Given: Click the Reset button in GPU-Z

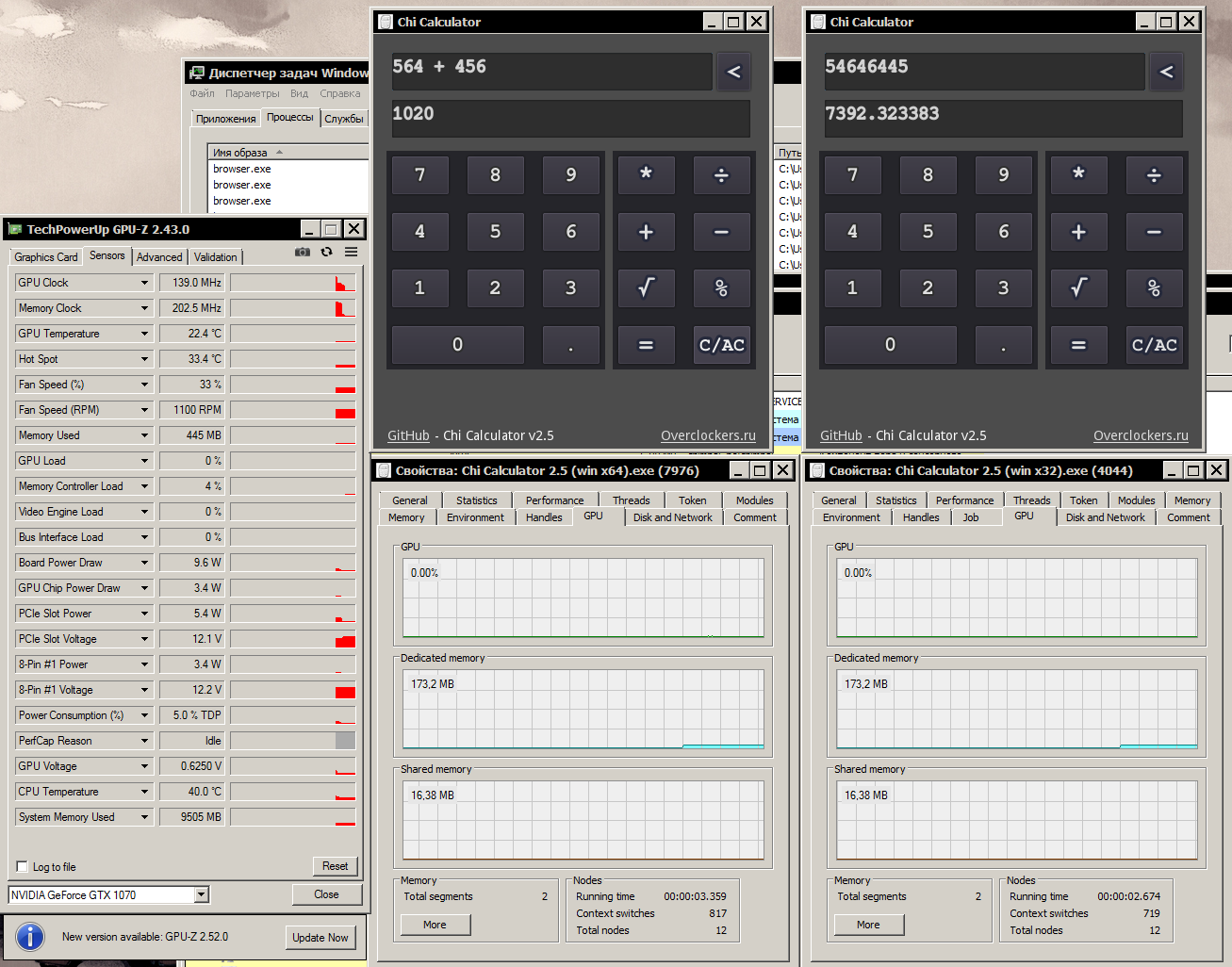Looking at the screenshot, I should point(335,866).
